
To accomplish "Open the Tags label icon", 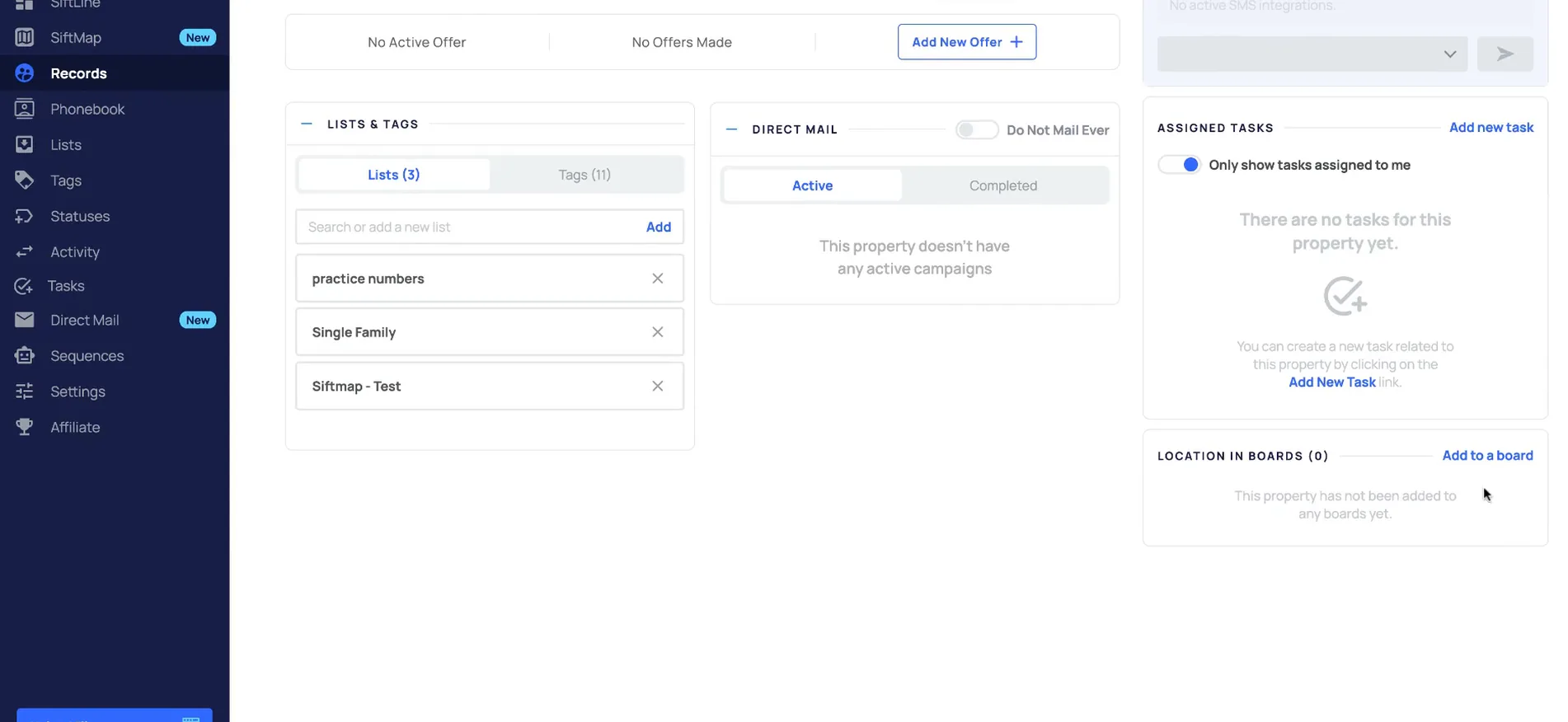I will point(25,180).
